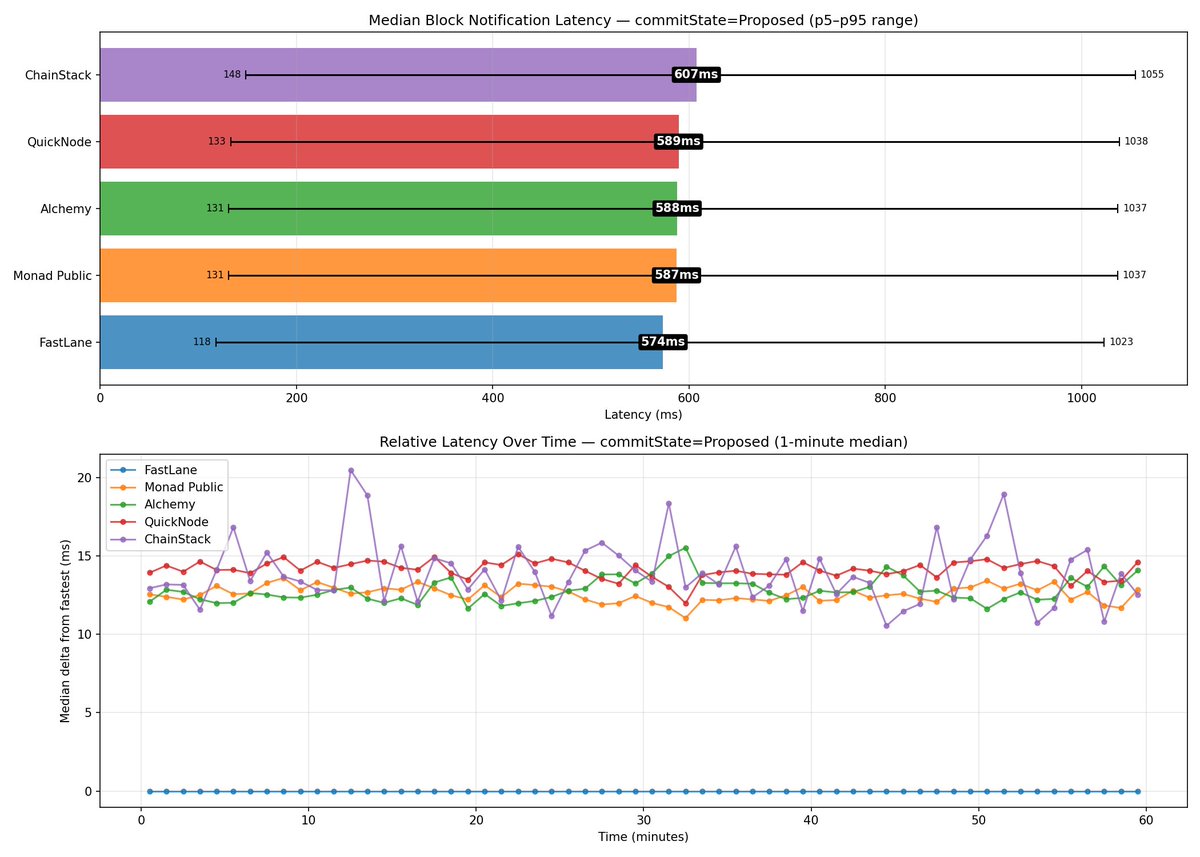The height and width of the screenshot is (857, 1200).
Task: Click the QuickNode red bar
Action: point(389,142)
